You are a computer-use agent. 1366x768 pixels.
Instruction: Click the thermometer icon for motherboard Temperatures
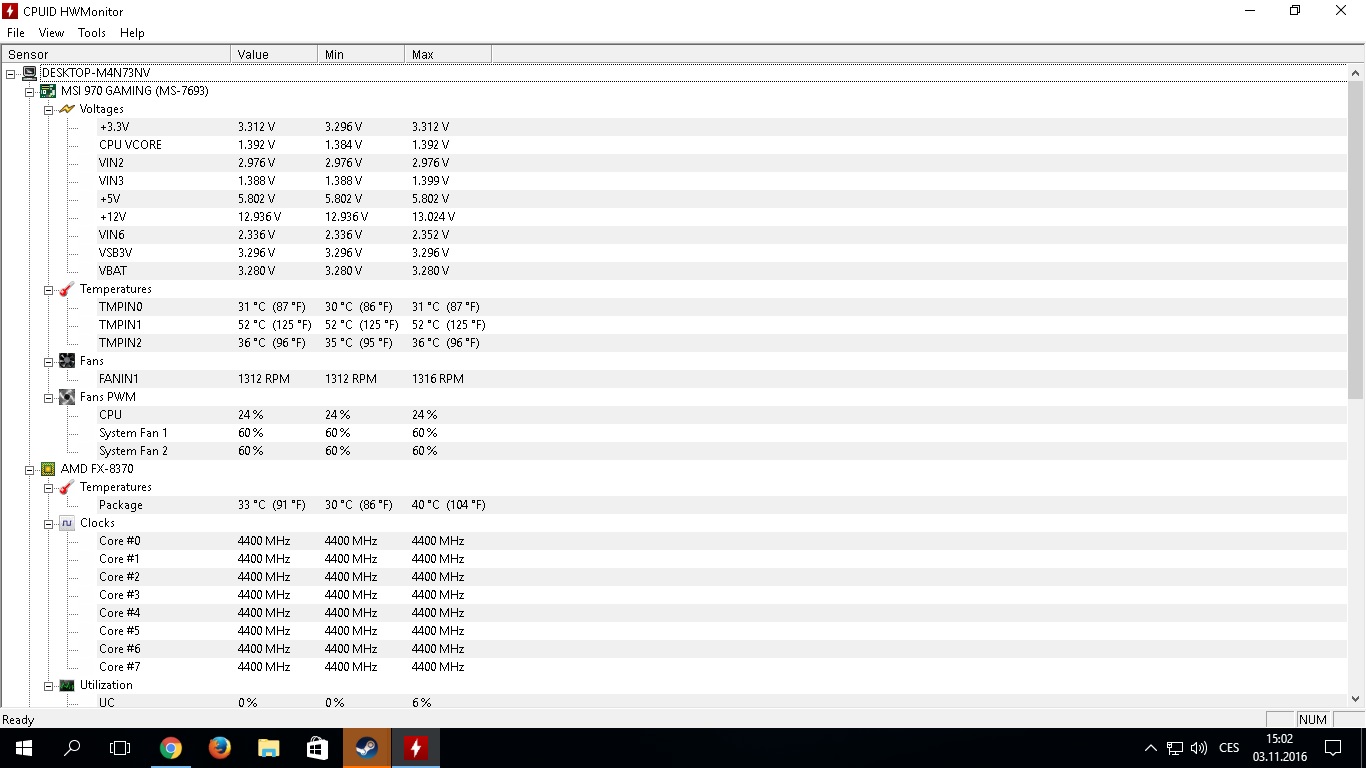coord(67,289)
